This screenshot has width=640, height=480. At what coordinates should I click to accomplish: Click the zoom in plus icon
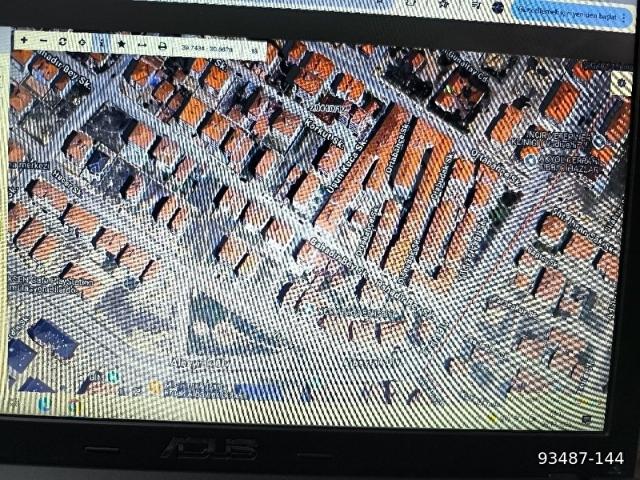[x=24, y=40]
